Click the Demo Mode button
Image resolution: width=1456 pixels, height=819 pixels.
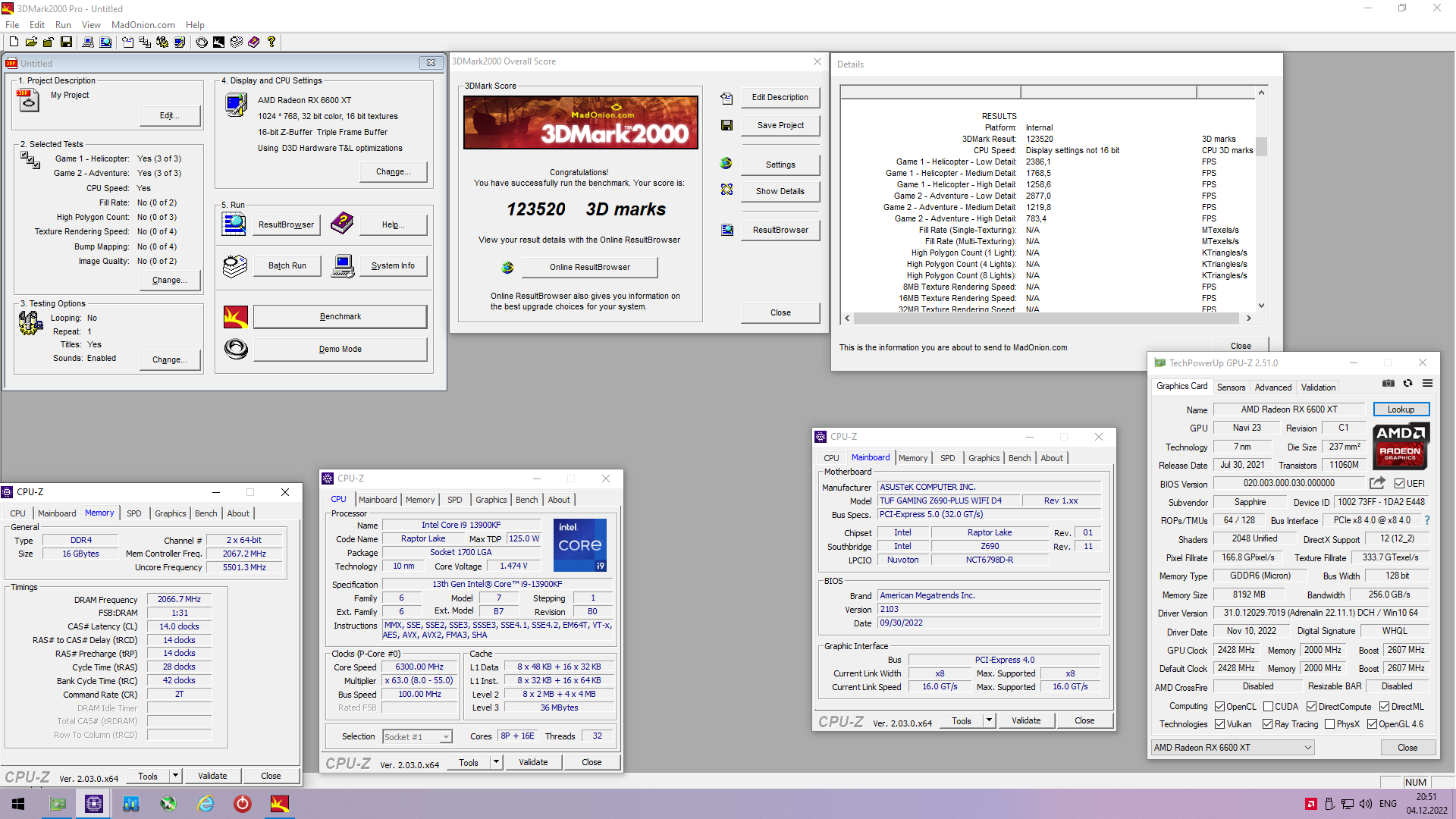[340, 350]
